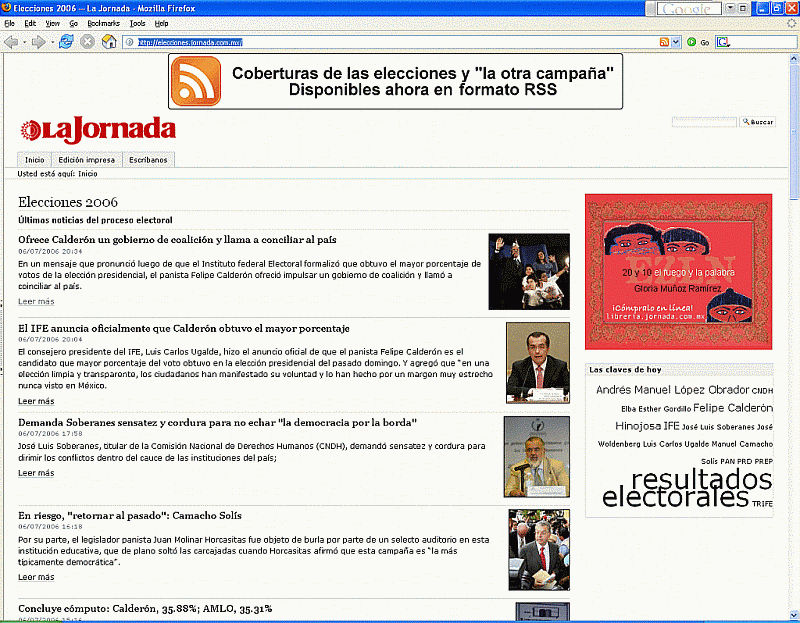Expand the address bar URL dropdown arrow
800x623 pixels.
[x=676, y=42]
